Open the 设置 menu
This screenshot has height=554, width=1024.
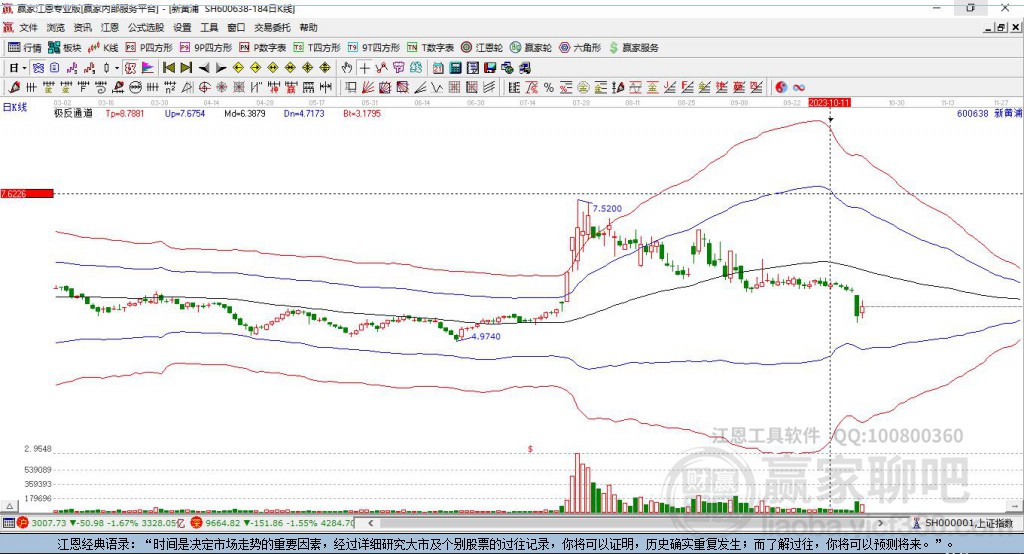[182, 27]
